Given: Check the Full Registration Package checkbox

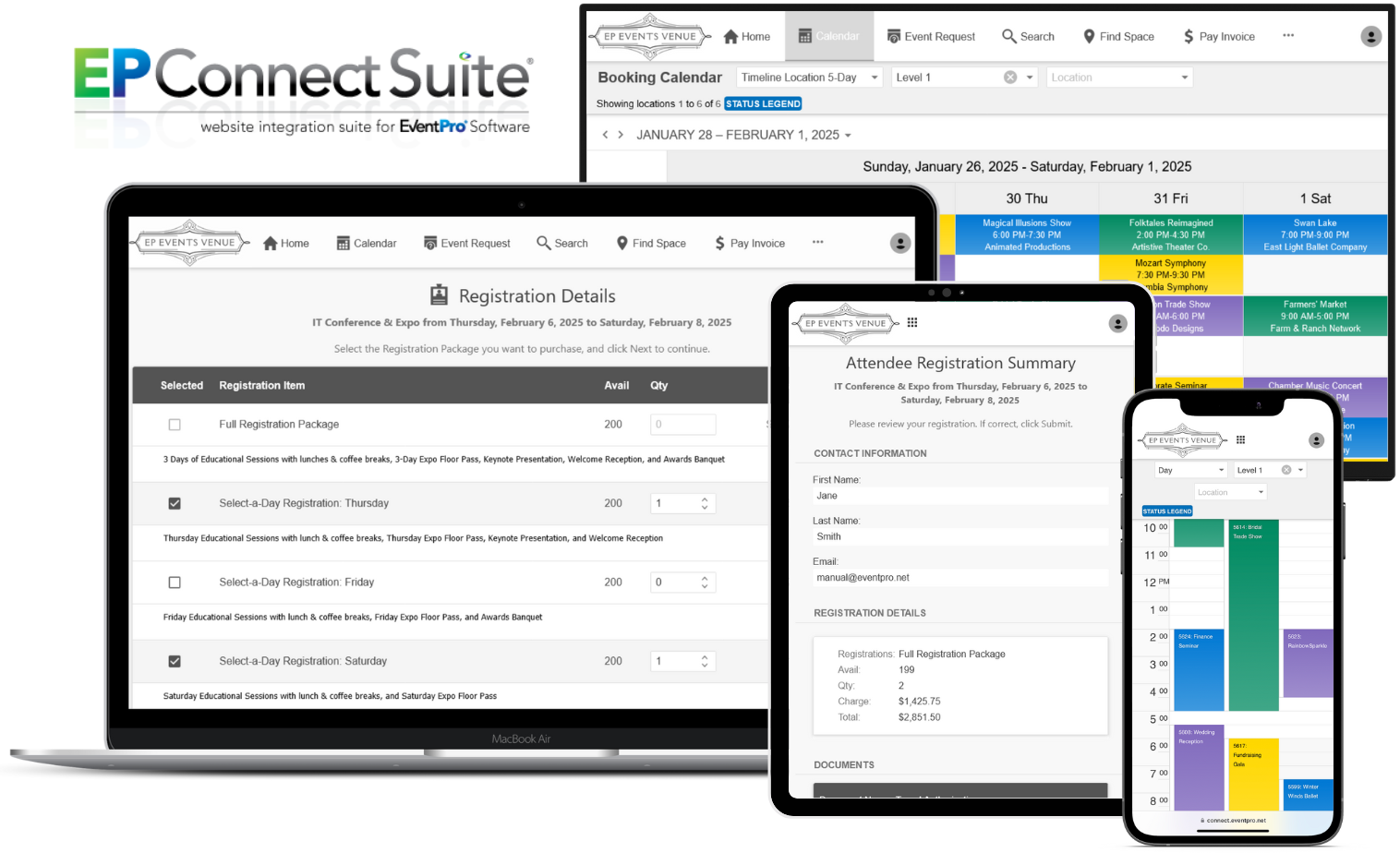Looking at the screenshot, I should point(175,425).
